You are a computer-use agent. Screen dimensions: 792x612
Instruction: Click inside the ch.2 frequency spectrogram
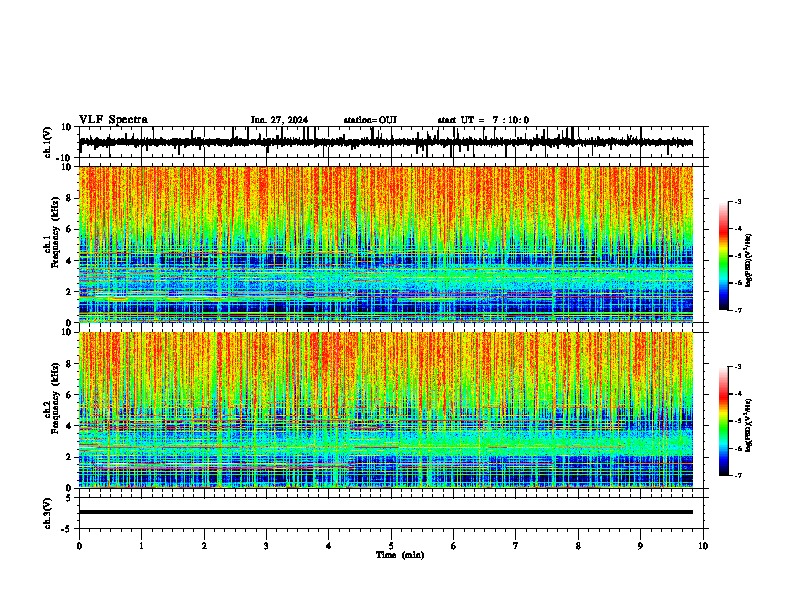pos(386,410)
